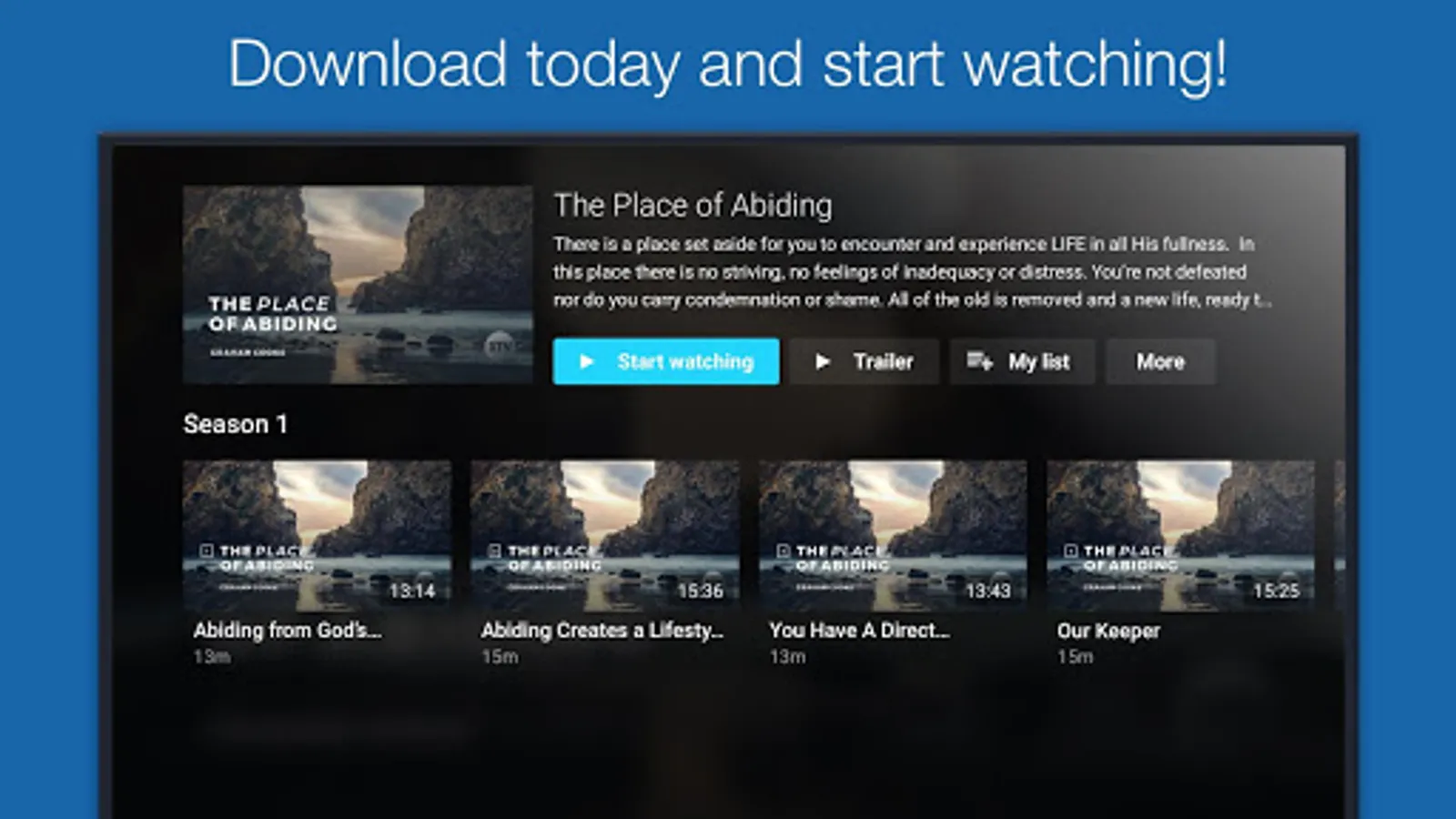
Task: Open The Place of Abiding poster image
Action: tap(358, 285)
